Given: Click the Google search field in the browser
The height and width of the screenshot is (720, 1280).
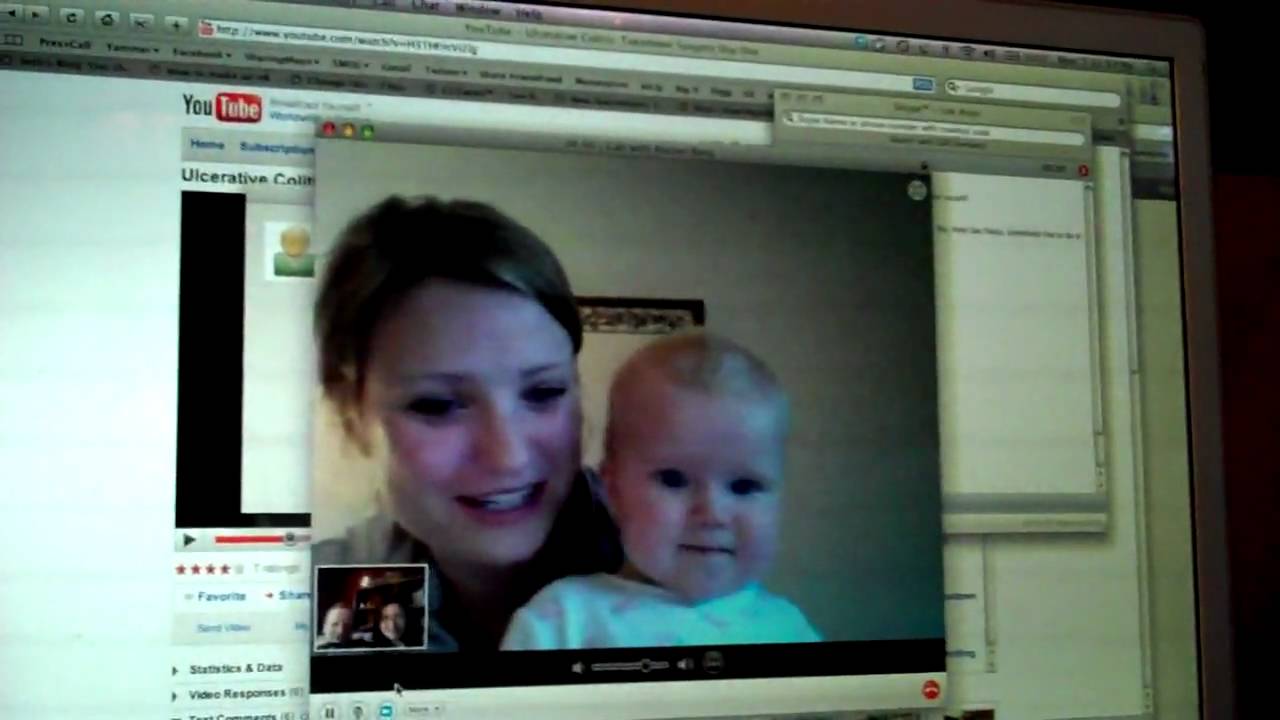Looking at the screenshot, I should [x=1032, y=92].
